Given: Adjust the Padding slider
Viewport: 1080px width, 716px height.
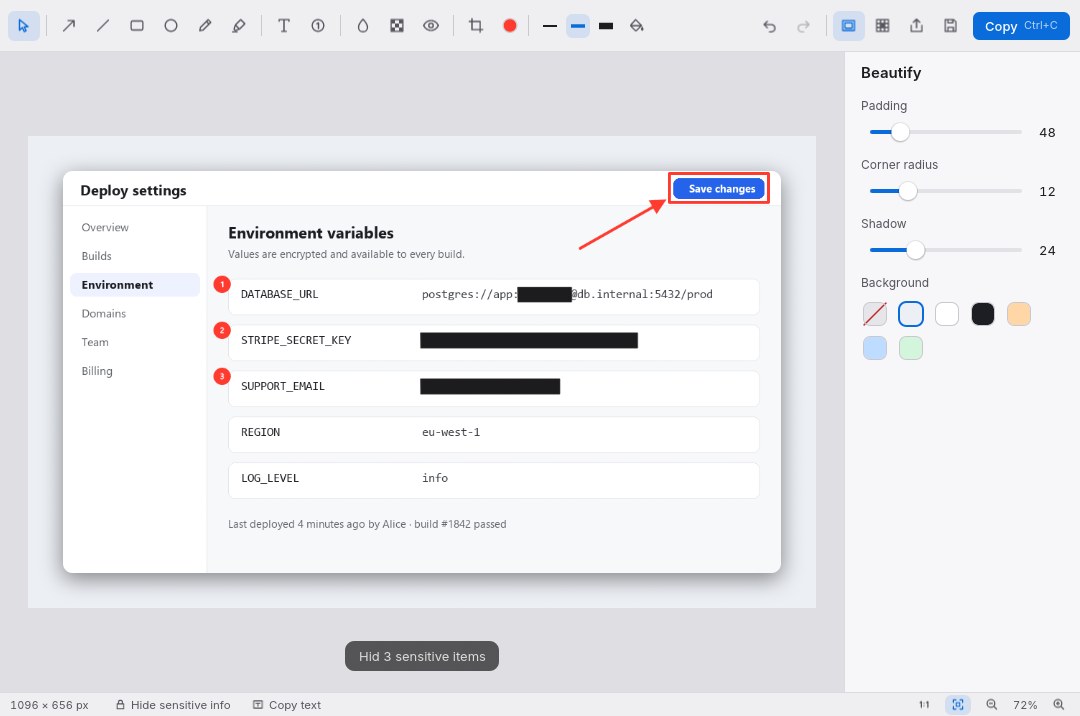Looking at the screenshot, I should [946, 132].
